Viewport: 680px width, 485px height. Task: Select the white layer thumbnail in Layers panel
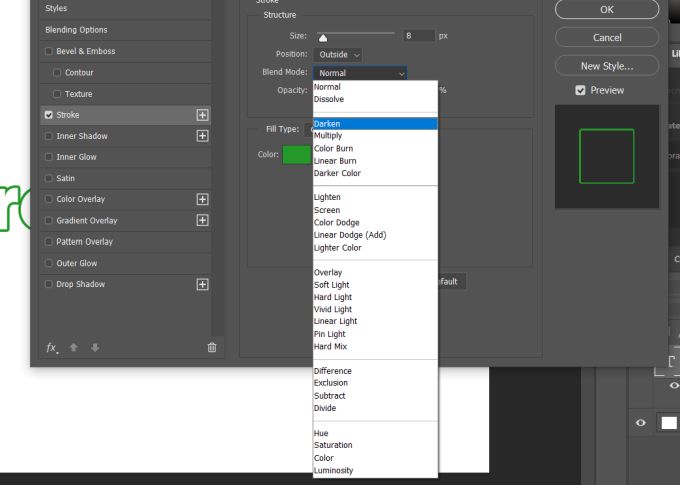click(669, 423)
